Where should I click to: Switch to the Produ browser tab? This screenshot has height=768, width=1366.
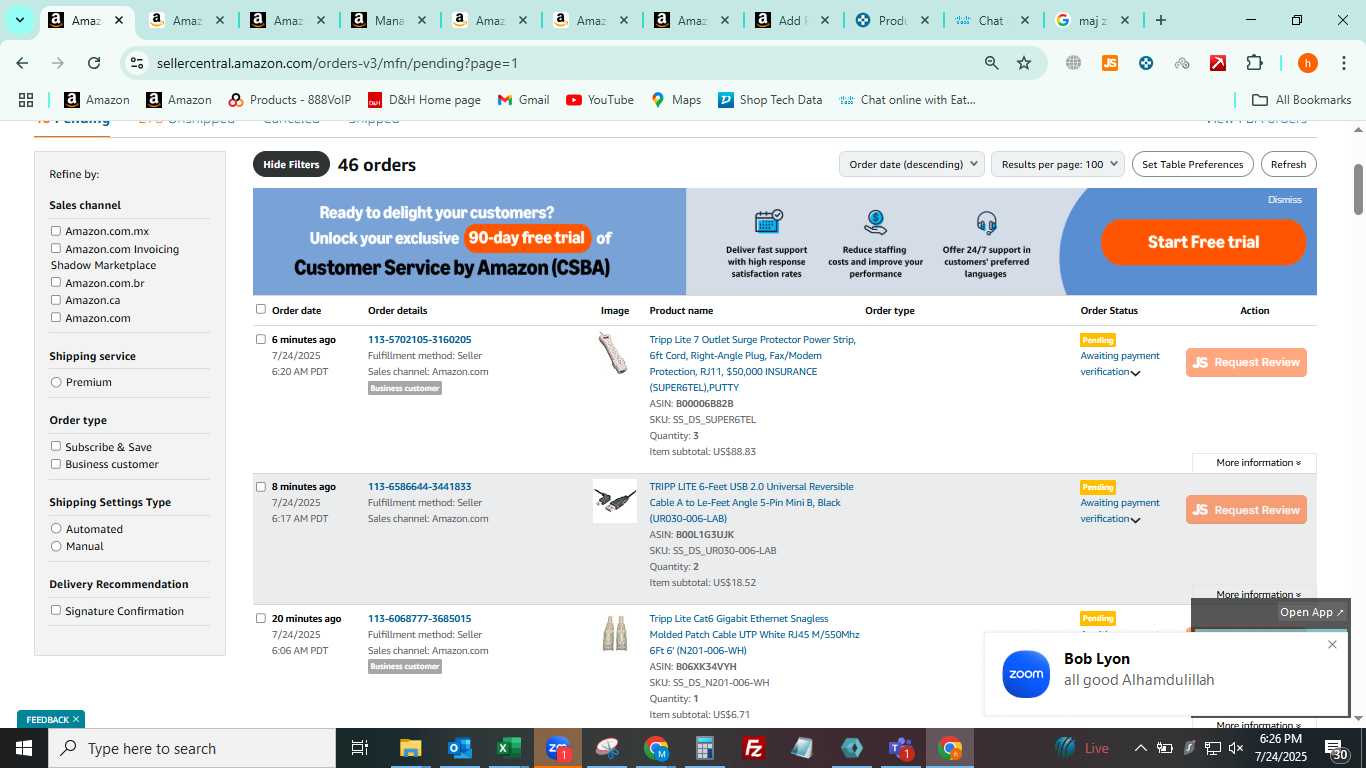coord(892,20)
